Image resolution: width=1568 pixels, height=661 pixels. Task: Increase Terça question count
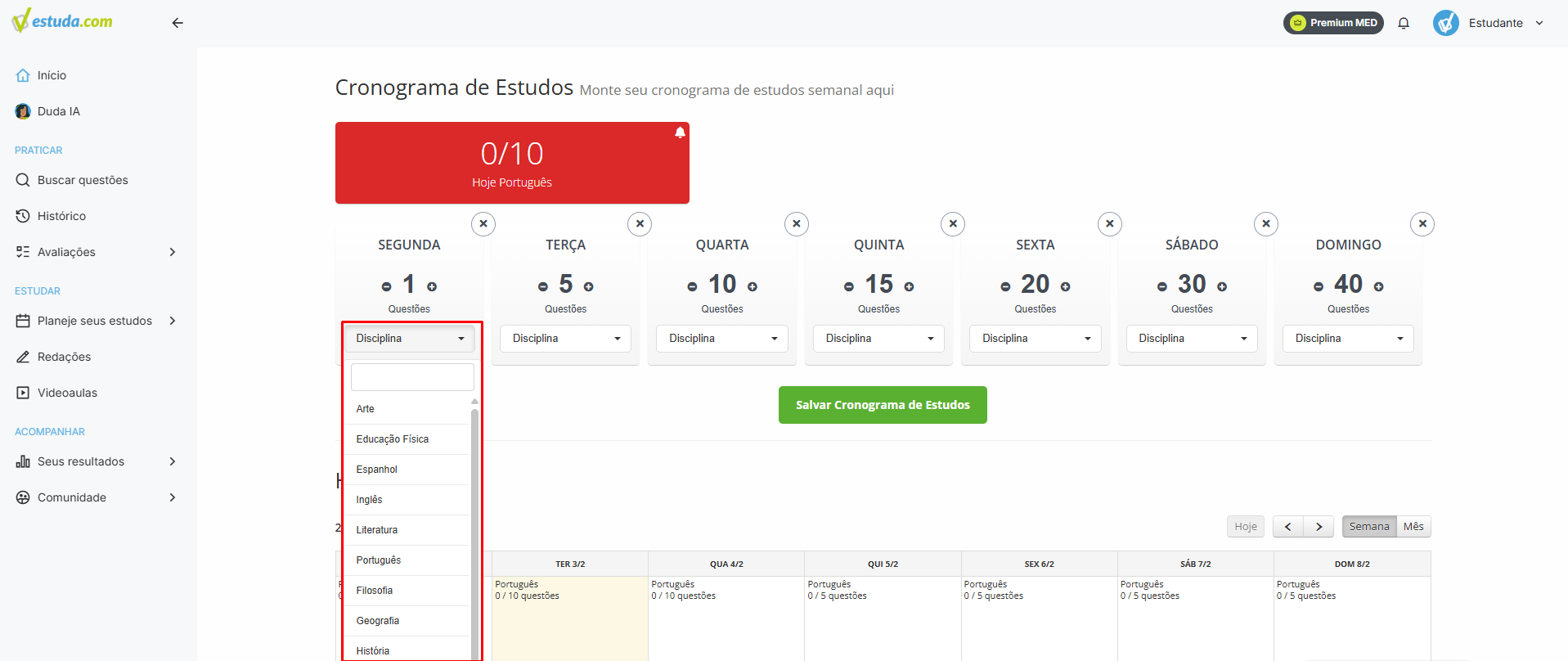[x=589, y=286]
